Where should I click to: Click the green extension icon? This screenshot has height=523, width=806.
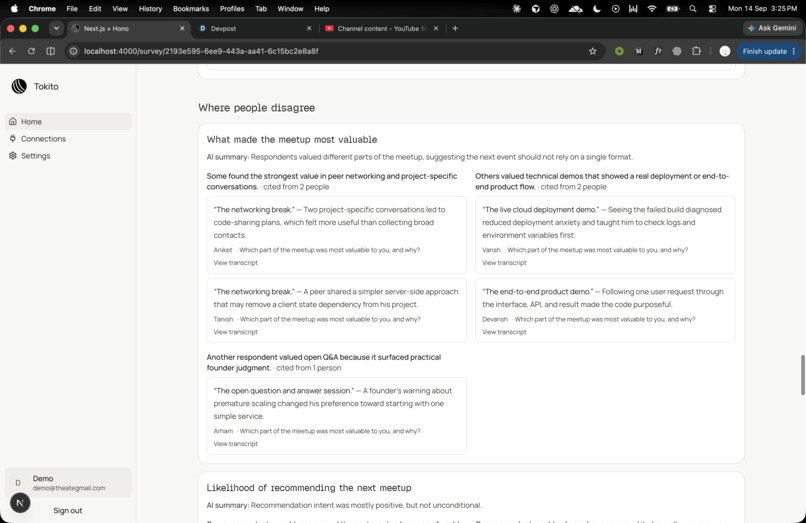click(619, 51)
